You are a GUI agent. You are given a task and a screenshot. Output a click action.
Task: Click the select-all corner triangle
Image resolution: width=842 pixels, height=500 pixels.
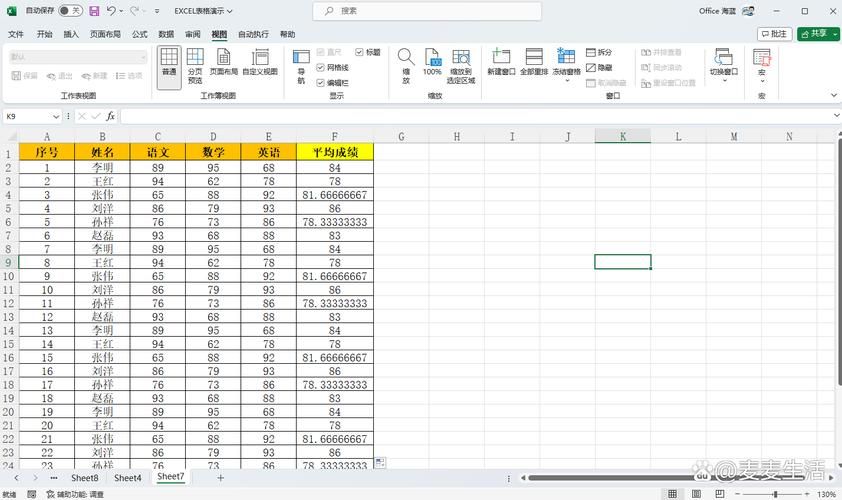tap(11, 136)
